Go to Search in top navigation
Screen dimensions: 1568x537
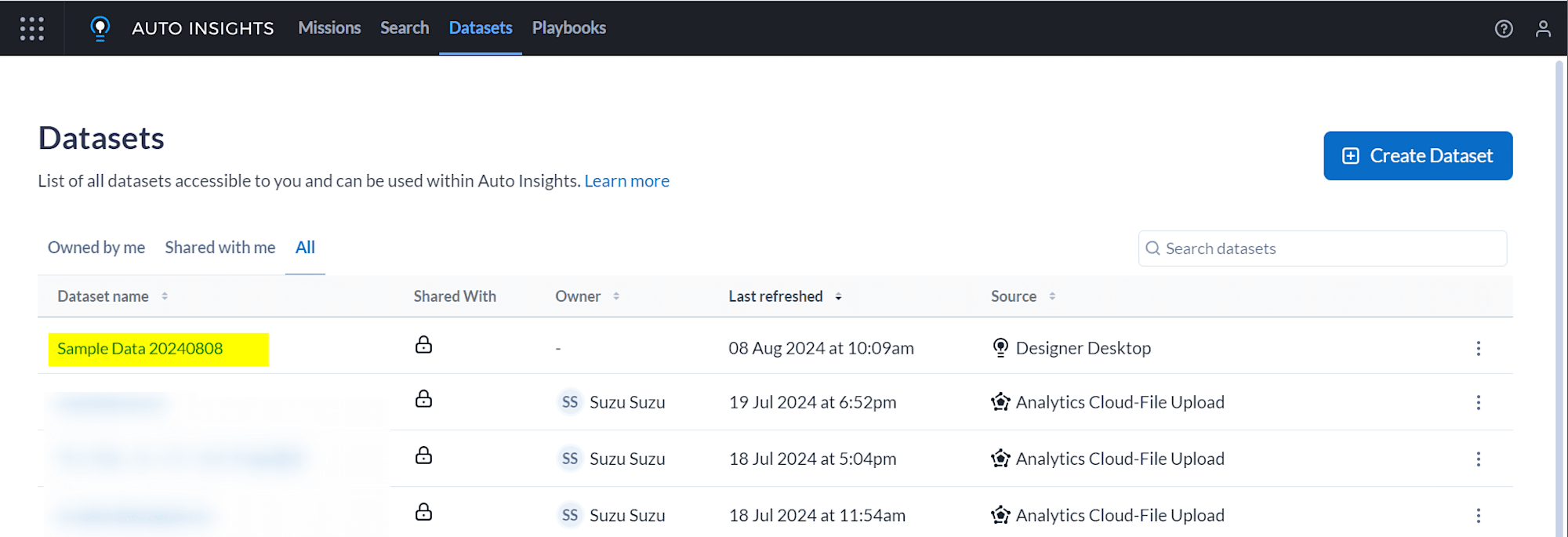(x=405, y=28)
